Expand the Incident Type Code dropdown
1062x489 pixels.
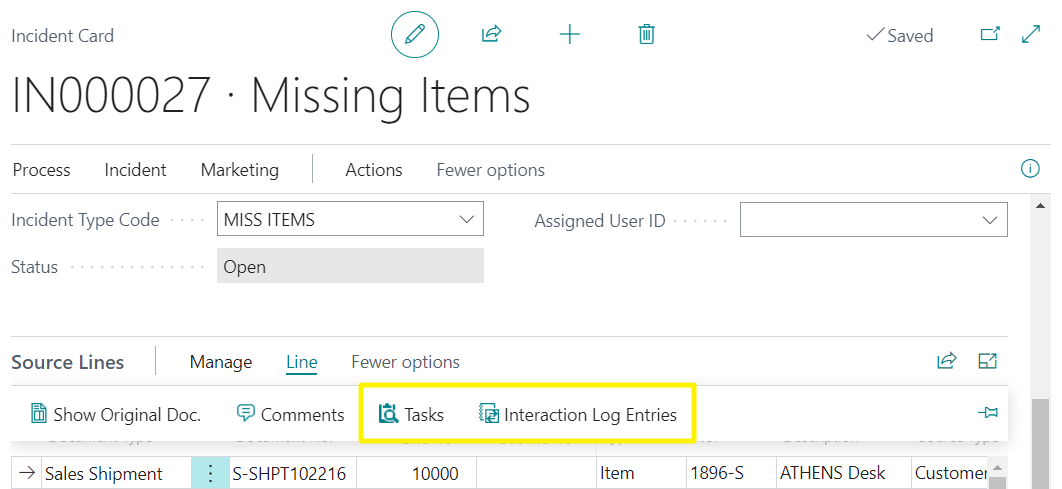point(466,219)
